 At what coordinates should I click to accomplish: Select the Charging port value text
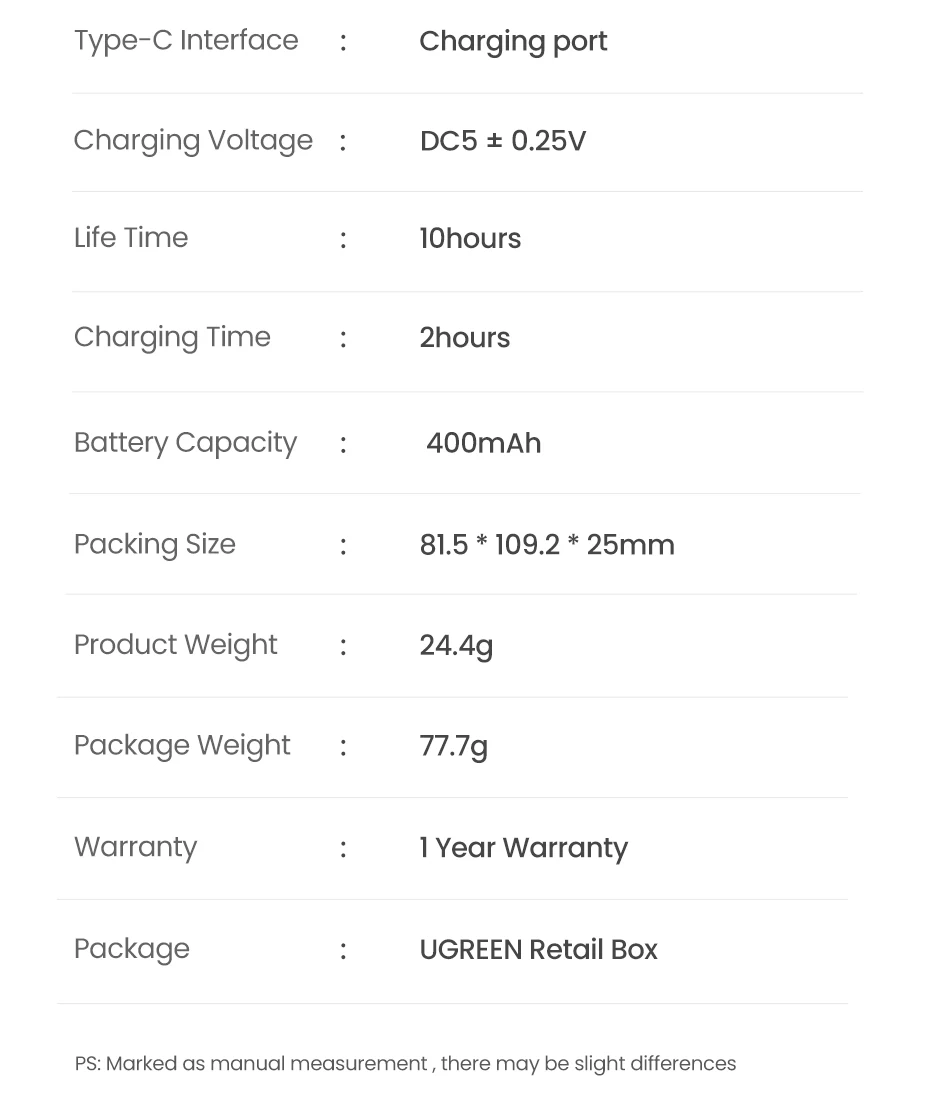tap(513, 42)
